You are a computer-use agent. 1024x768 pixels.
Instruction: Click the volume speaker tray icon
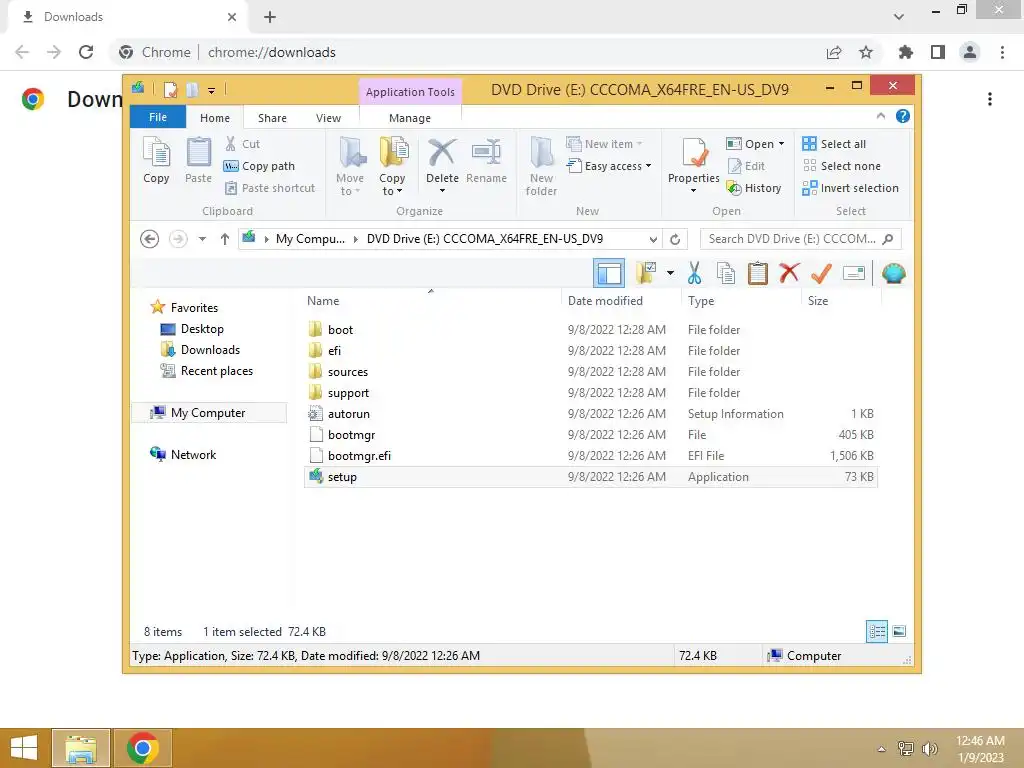pyautogui.click(x=929, y=748)
